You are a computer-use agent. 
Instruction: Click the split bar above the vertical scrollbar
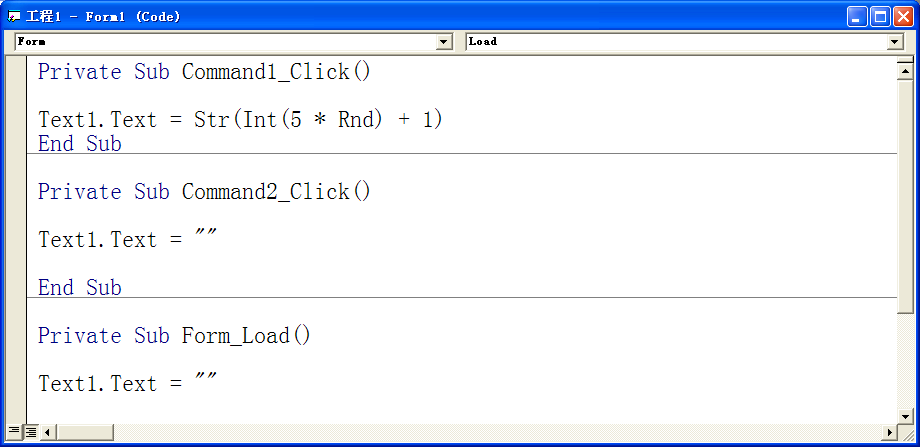click(905, 59)
